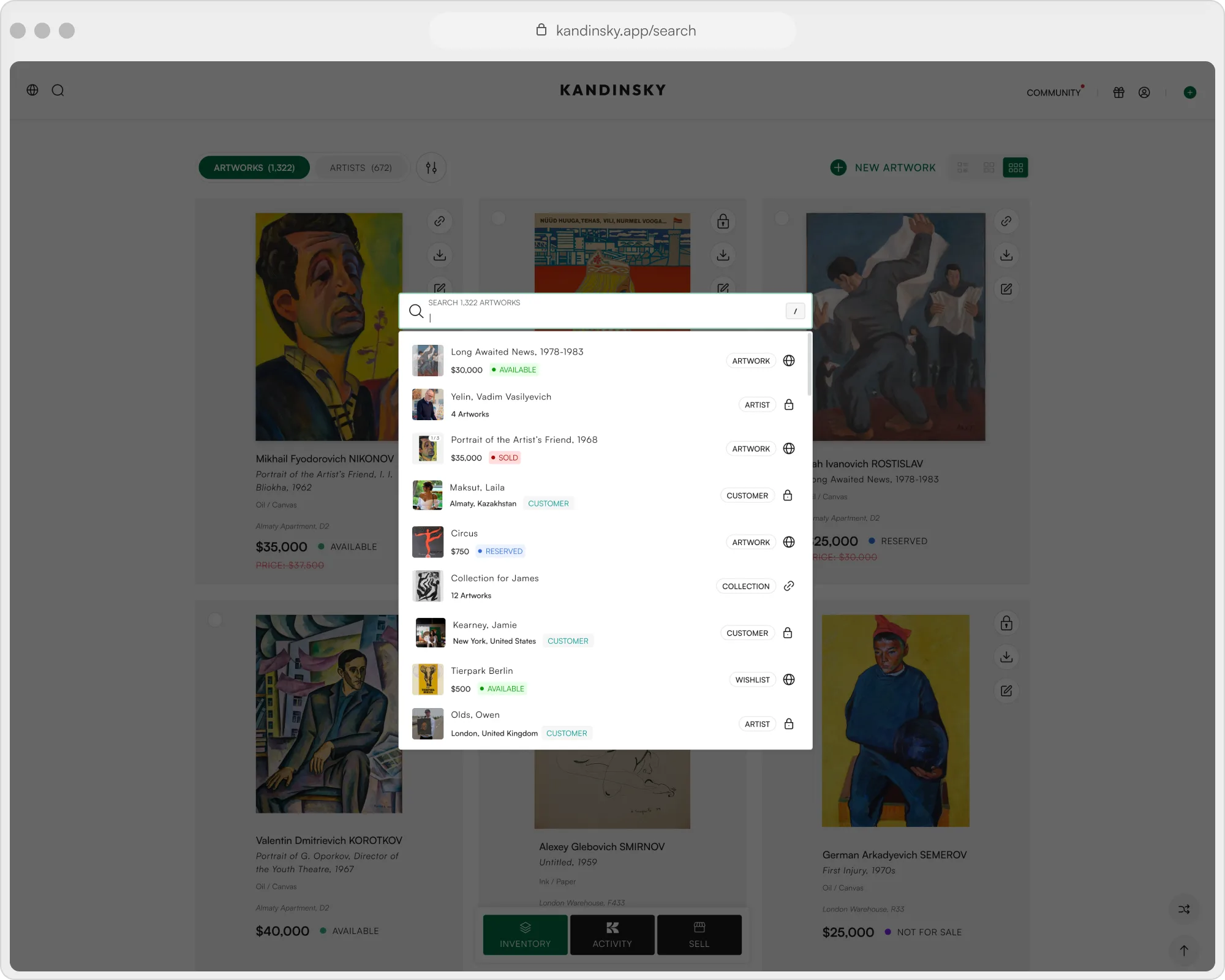
Task: Click lock icon on Yelin, Vadim result
Action: click(x=789, y=405)
